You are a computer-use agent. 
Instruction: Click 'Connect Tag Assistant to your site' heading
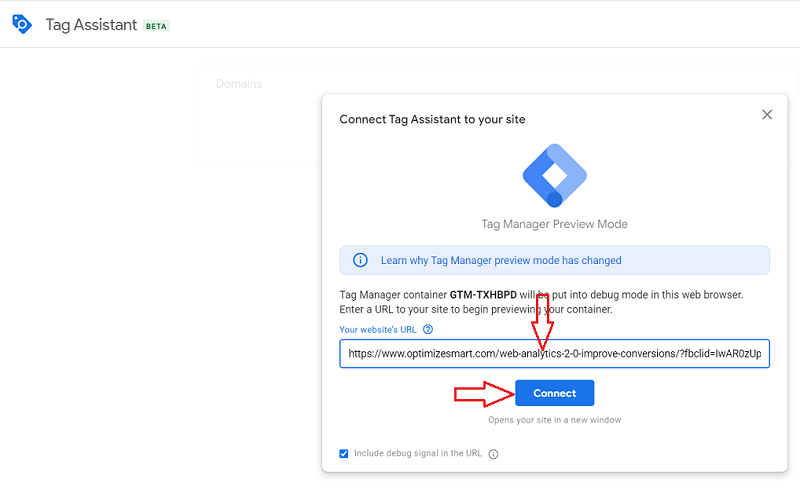[x=432, y=119]
